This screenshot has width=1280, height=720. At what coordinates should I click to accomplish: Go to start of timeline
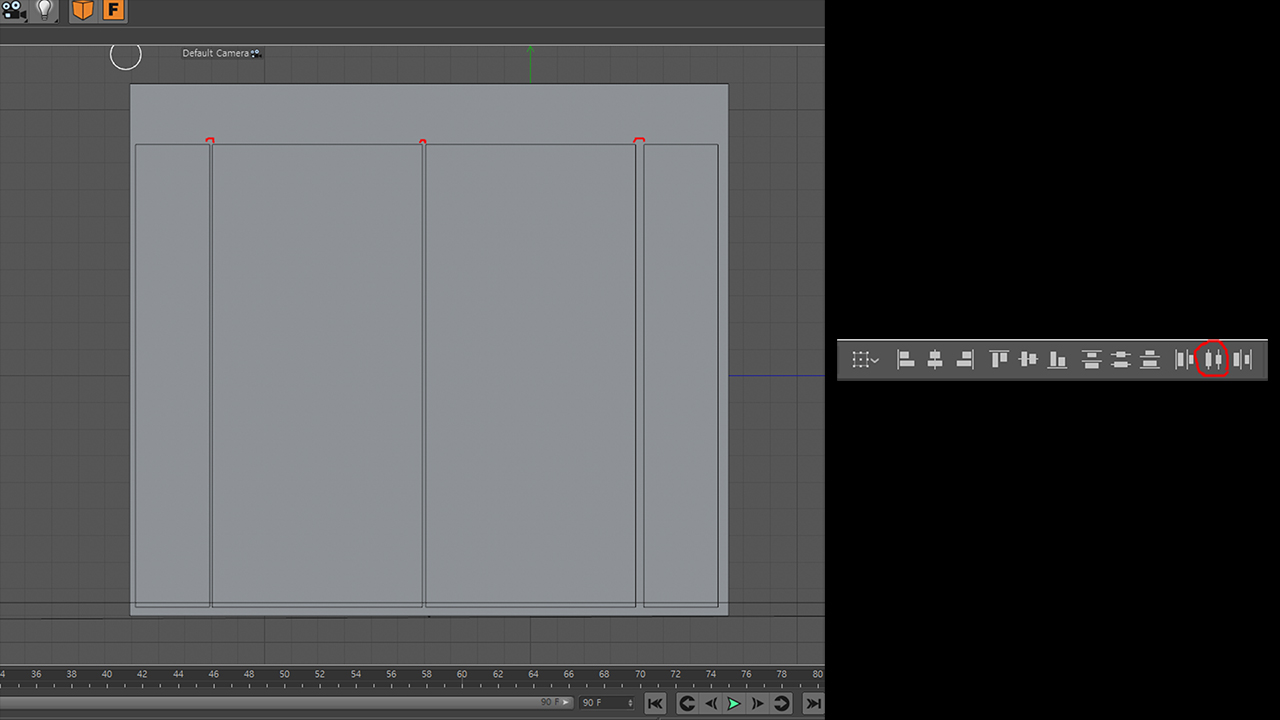[x=655, y=704]
